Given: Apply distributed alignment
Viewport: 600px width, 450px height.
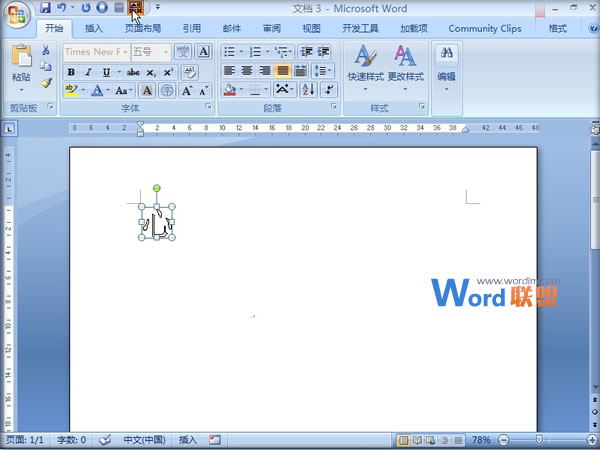Looking at the screenshot, I should (301, 71).
